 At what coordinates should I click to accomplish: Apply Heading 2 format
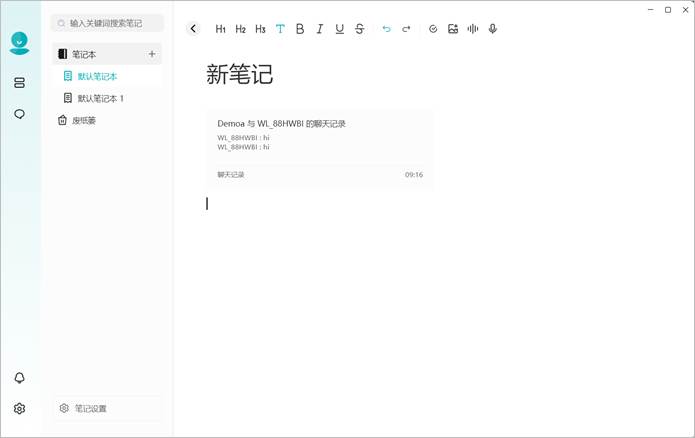240,29
